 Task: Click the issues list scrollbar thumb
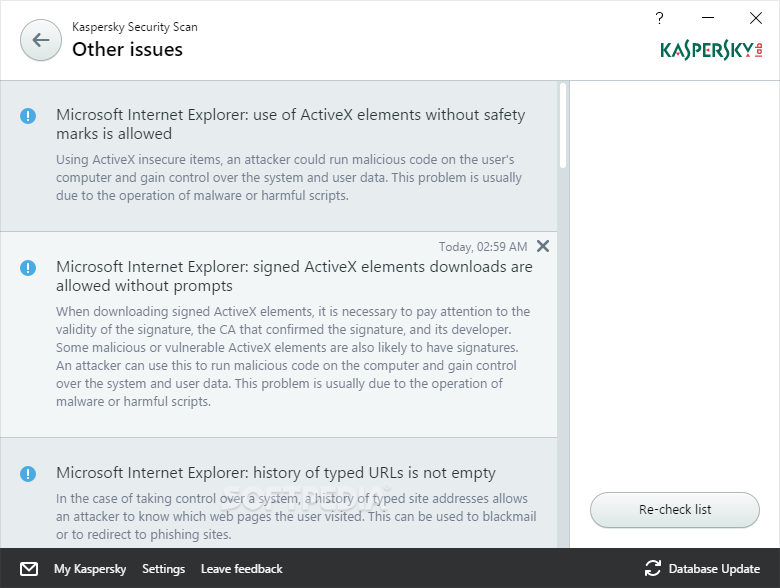click(x=563, y=125)
